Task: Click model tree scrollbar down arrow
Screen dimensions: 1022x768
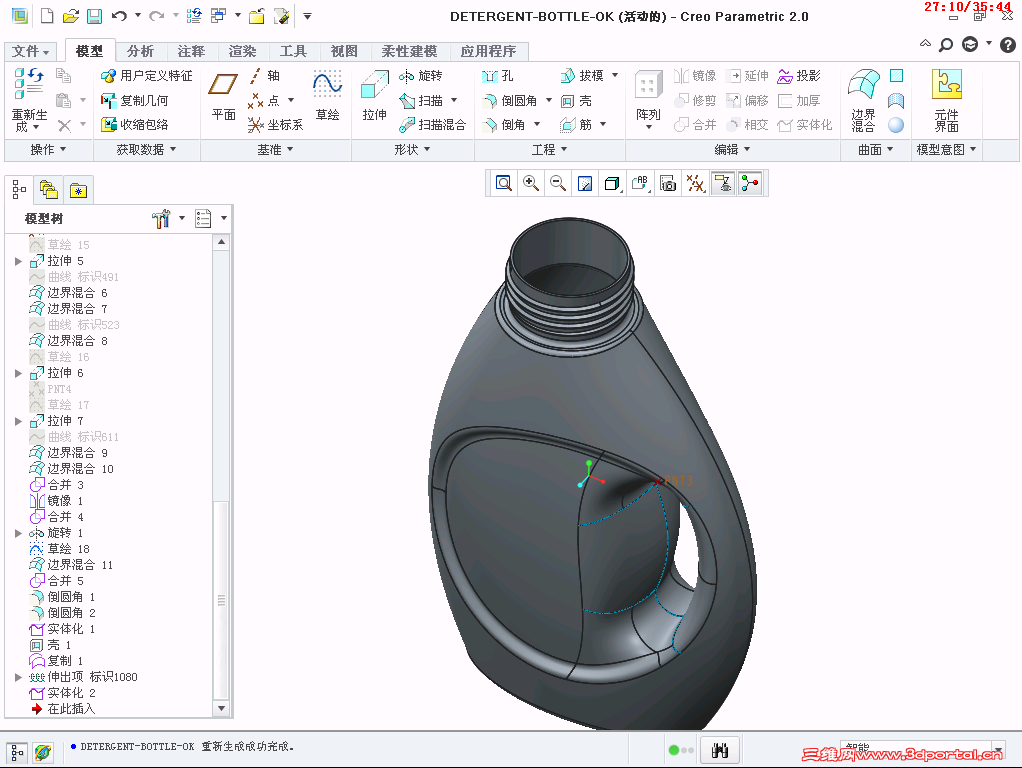Action: click(x=222, y=709)
